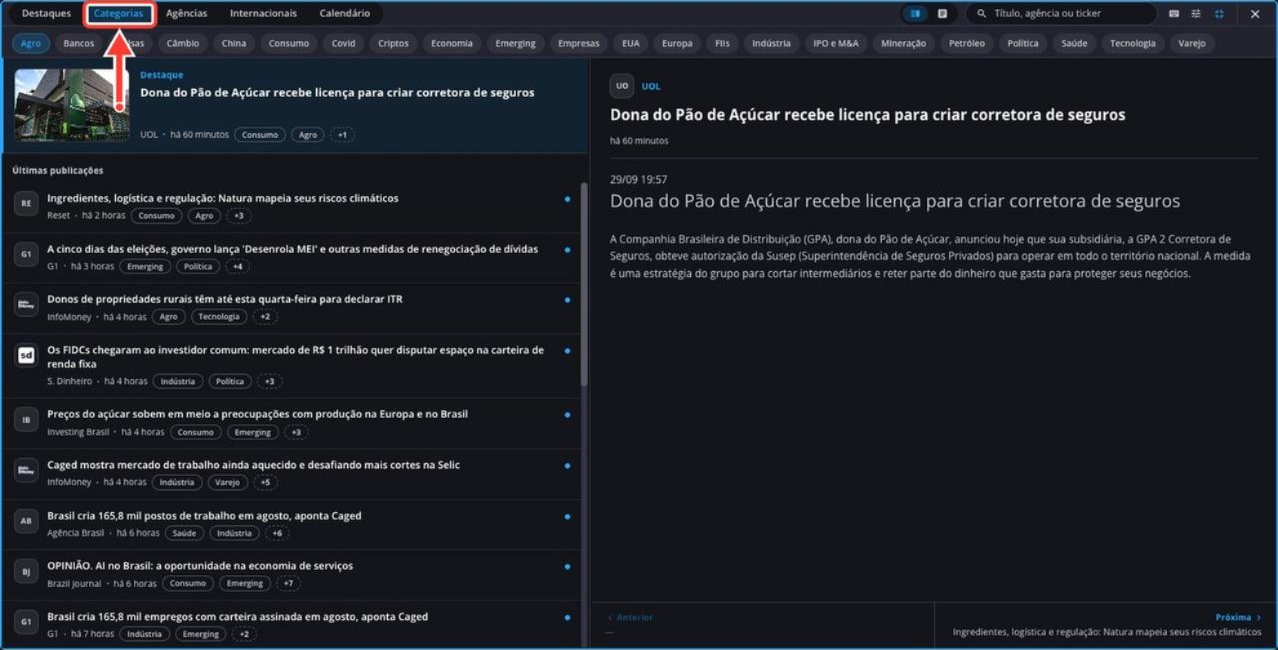1278x650 pixels.
Task: Expand +7 tags on Brazil Journal article
Action: pos(288,584)
